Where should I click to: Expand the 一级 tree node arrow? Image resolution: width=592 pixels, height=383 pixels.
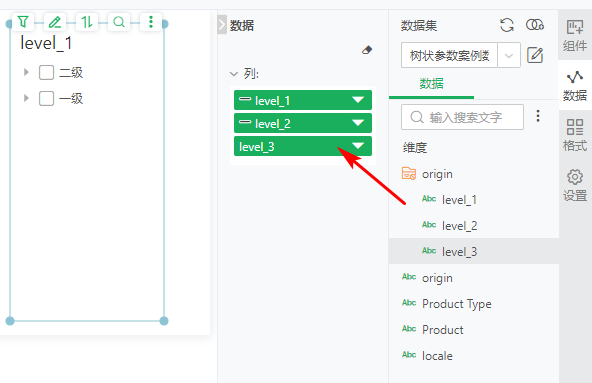click(26, 98)
